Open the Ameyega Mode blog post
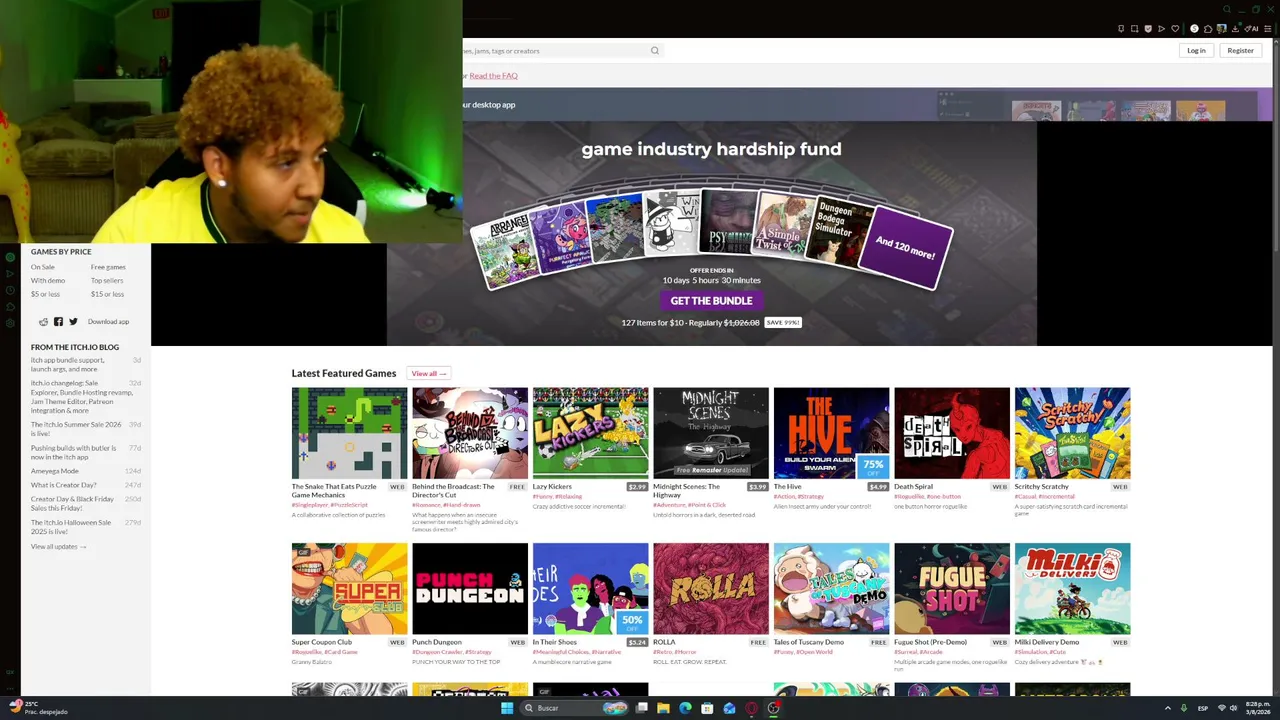Image resolution: width=1280 pixels, height=720 pixels. 55,471
